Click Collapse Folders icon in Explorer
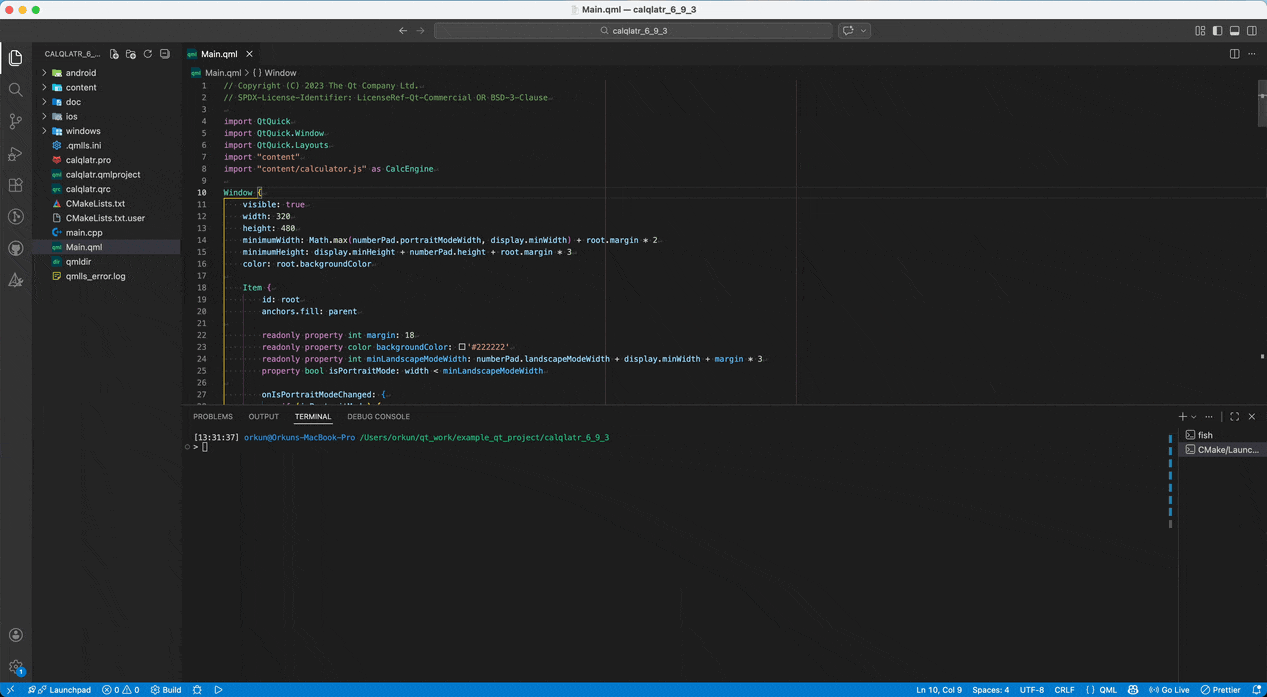1267x697 pixels. [164, 54]
